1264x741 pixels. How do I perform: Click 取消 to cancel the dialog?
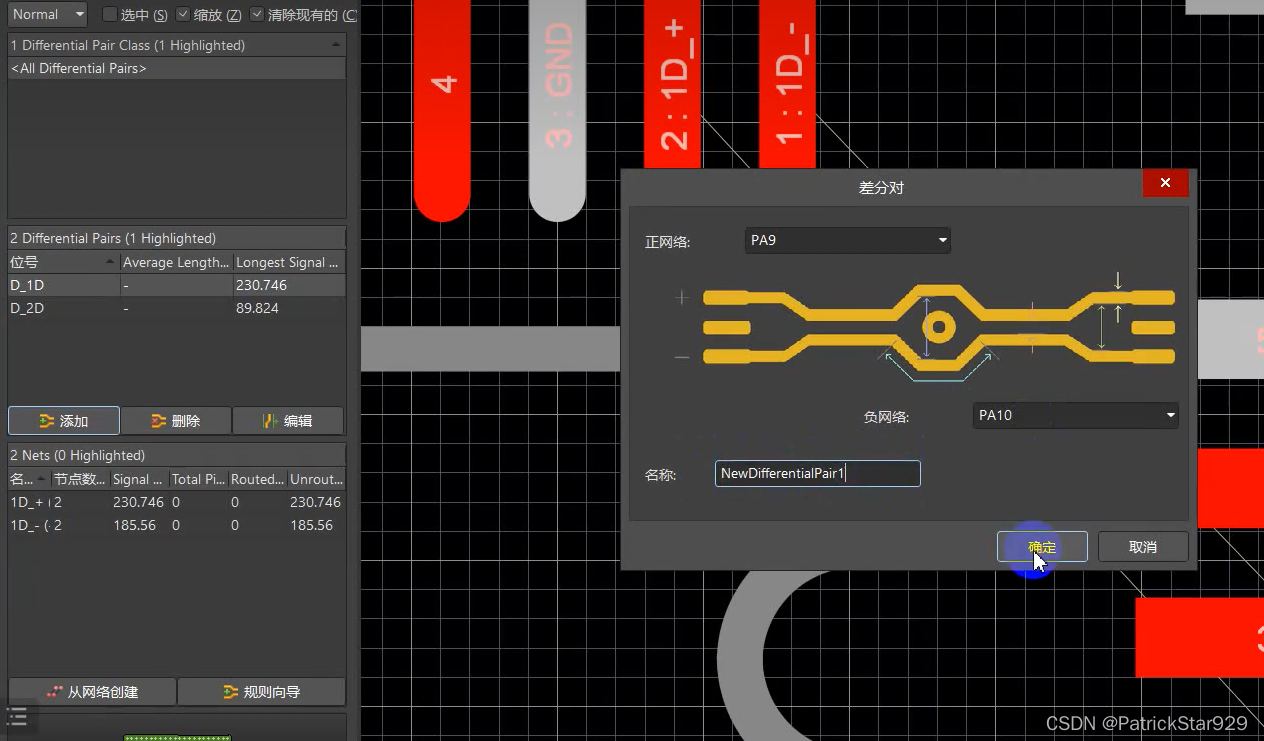(1142, 547)
